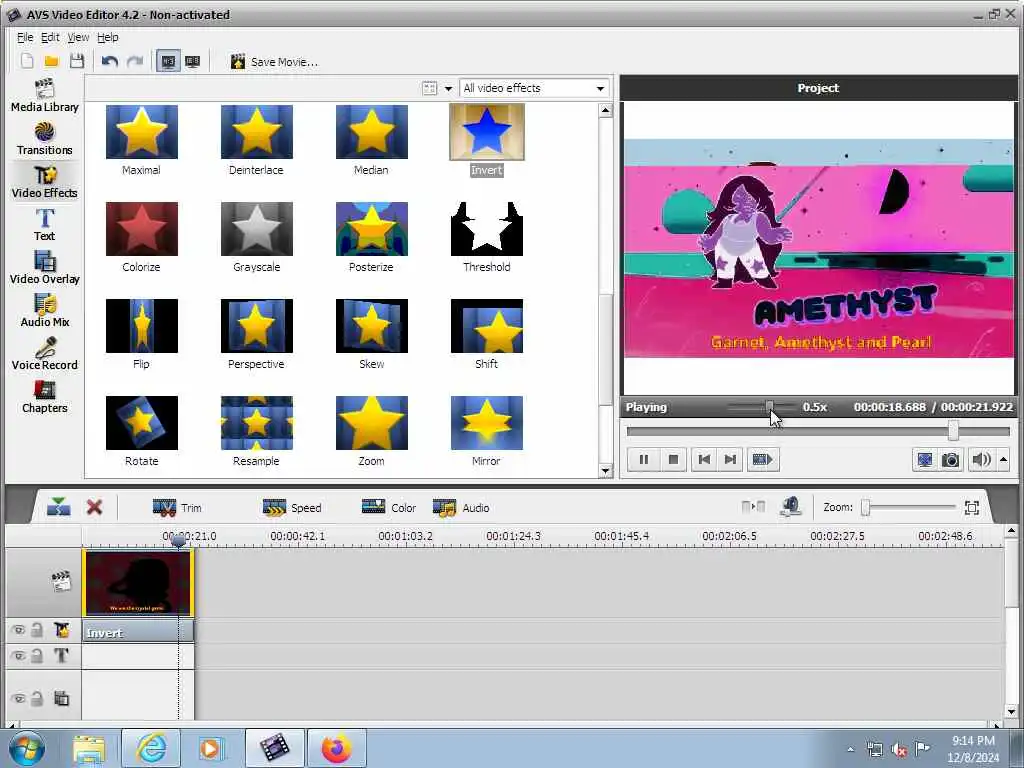Viewport: 1024px width, 768px height.
Task: Toggle lock on the text track
Action: [x=37, y=656]
